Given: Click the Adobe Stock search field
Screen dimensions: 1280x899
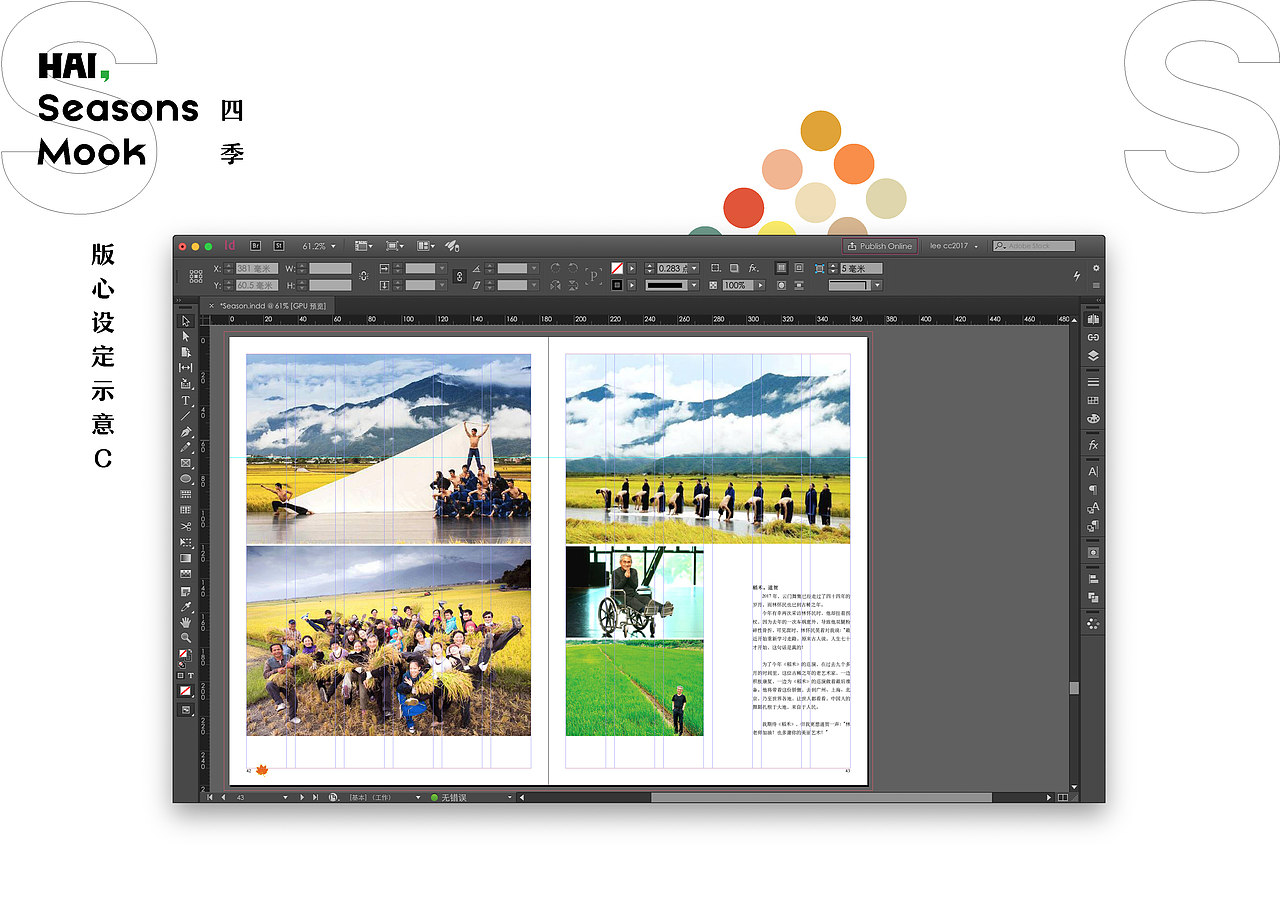Looking at the screenshot, I should (1034, 246).
